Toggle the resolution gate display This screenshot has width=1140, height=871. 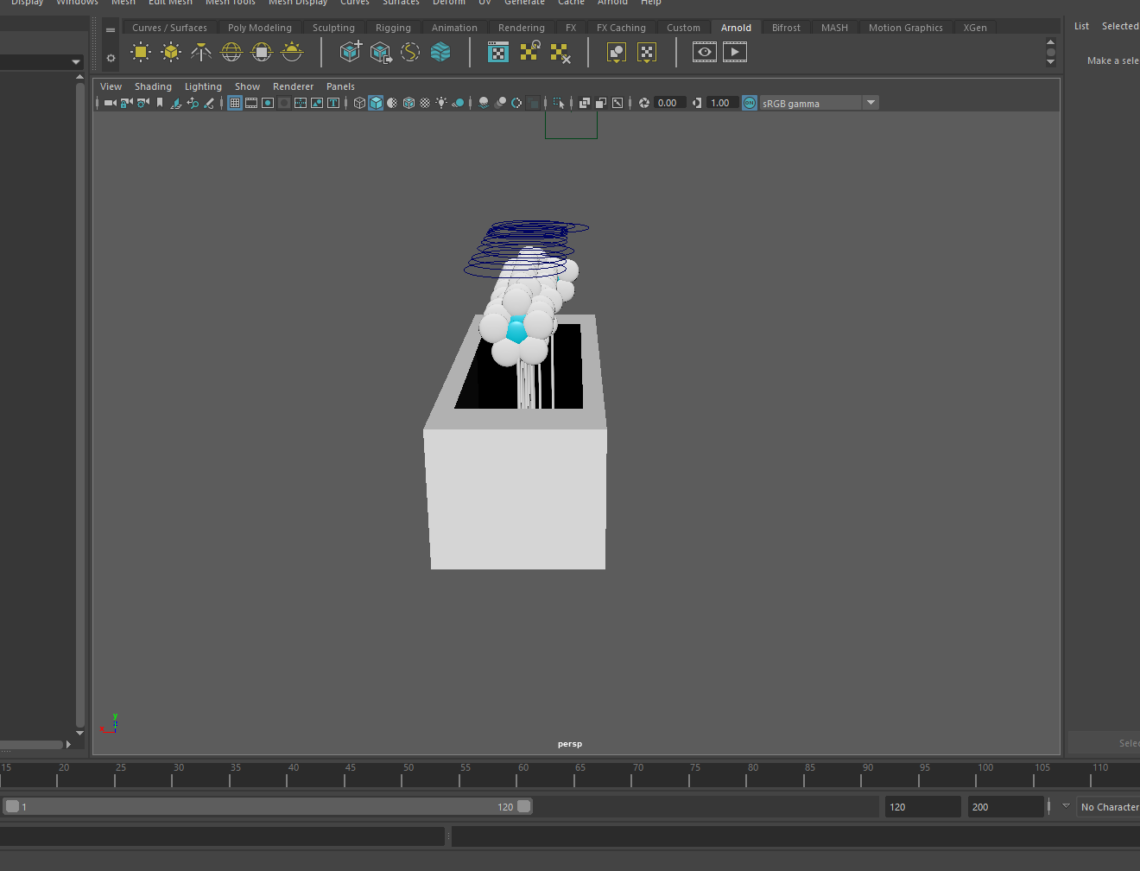click(x=268, y=103)
